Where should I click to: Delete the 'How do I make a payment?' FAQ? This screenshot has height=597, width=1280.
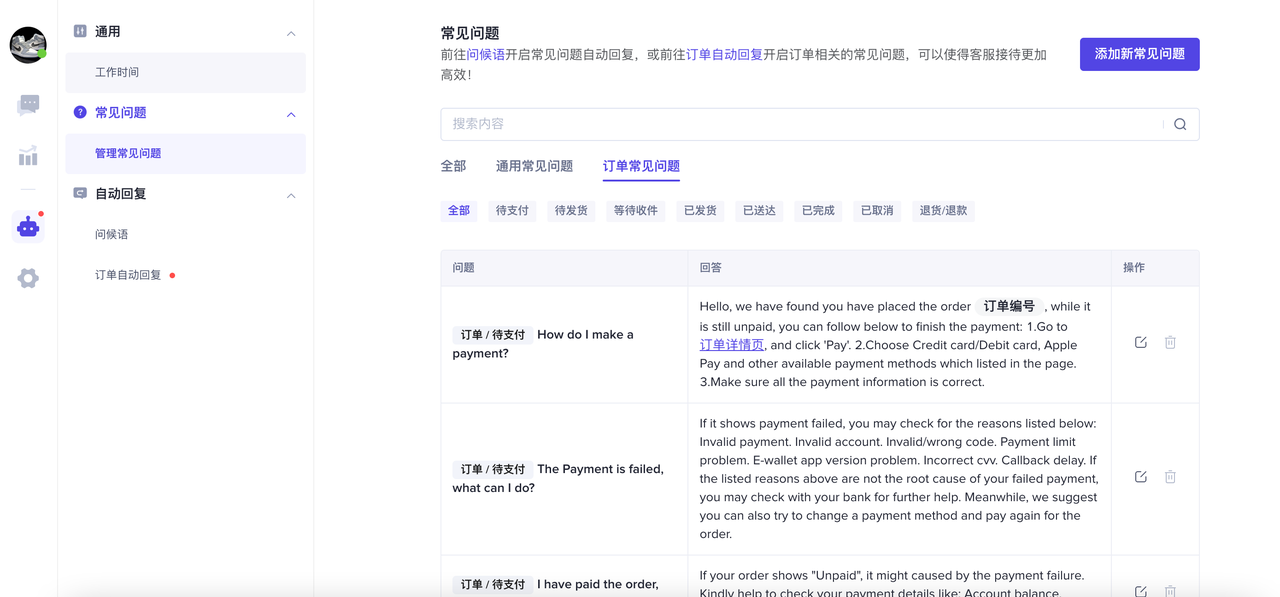click(x=1170, y=343)
